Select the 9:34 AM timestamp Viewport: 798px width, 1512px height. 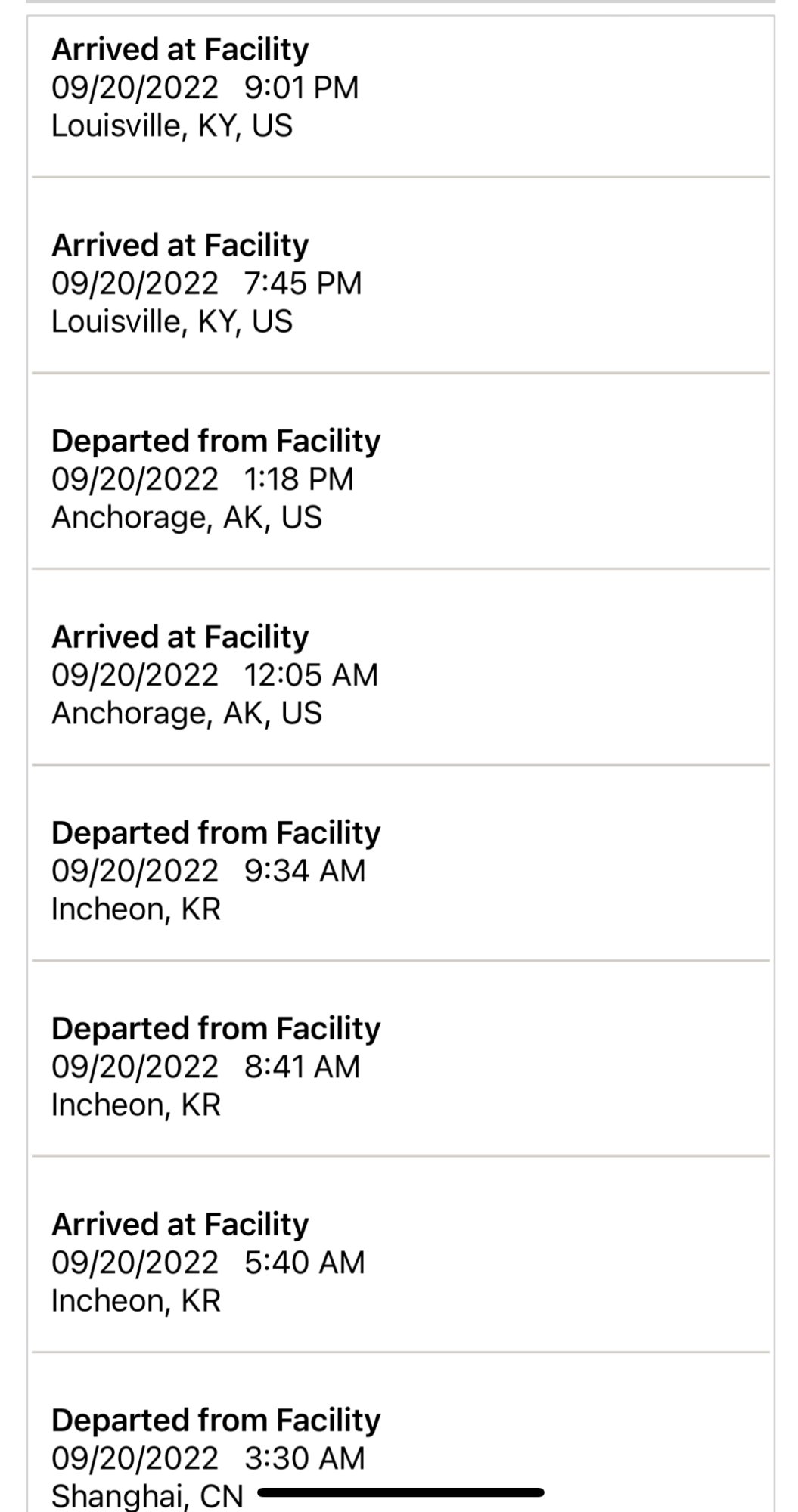(208, 871)
